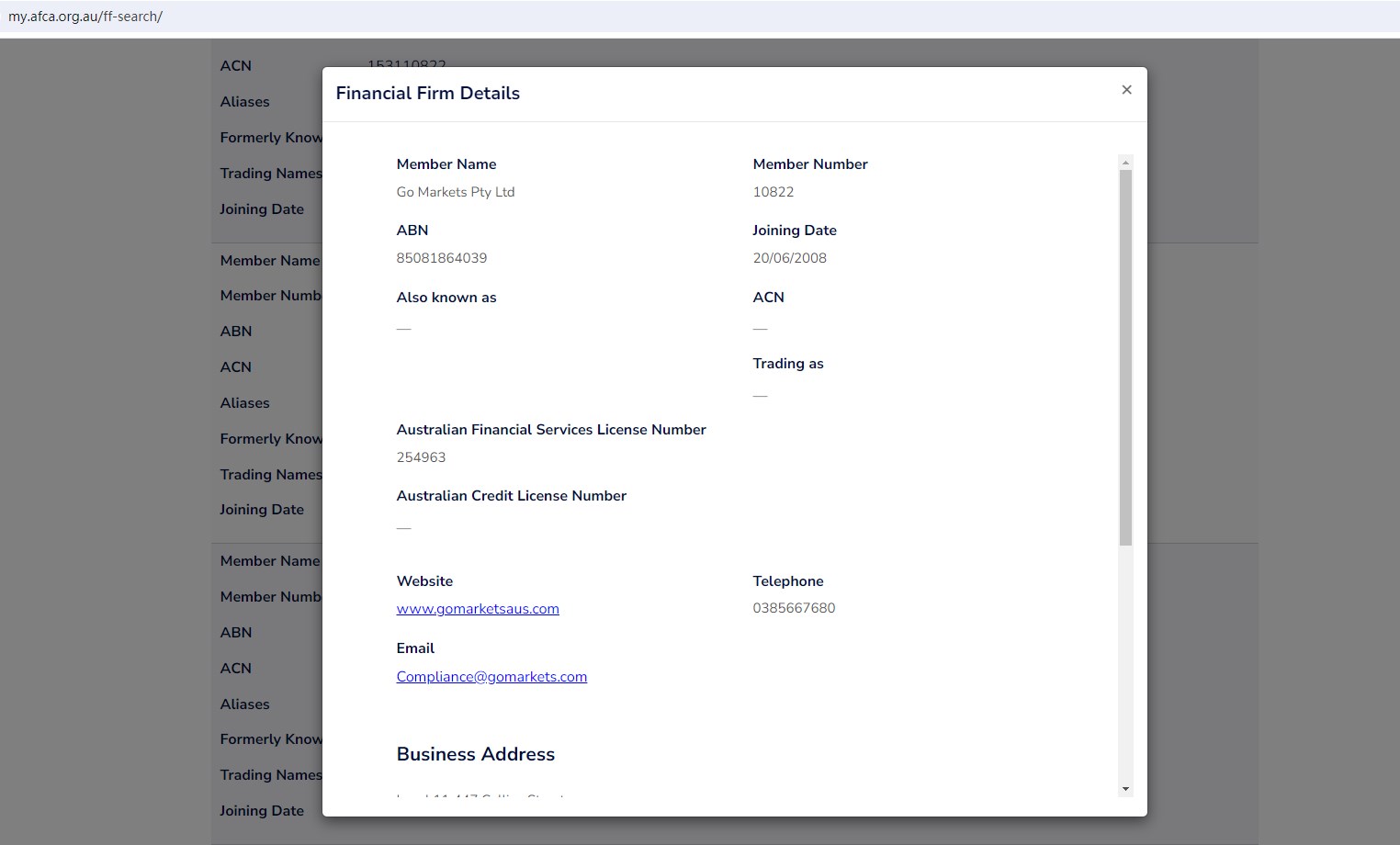Click the 'Trading as' label

click(788, 364)
